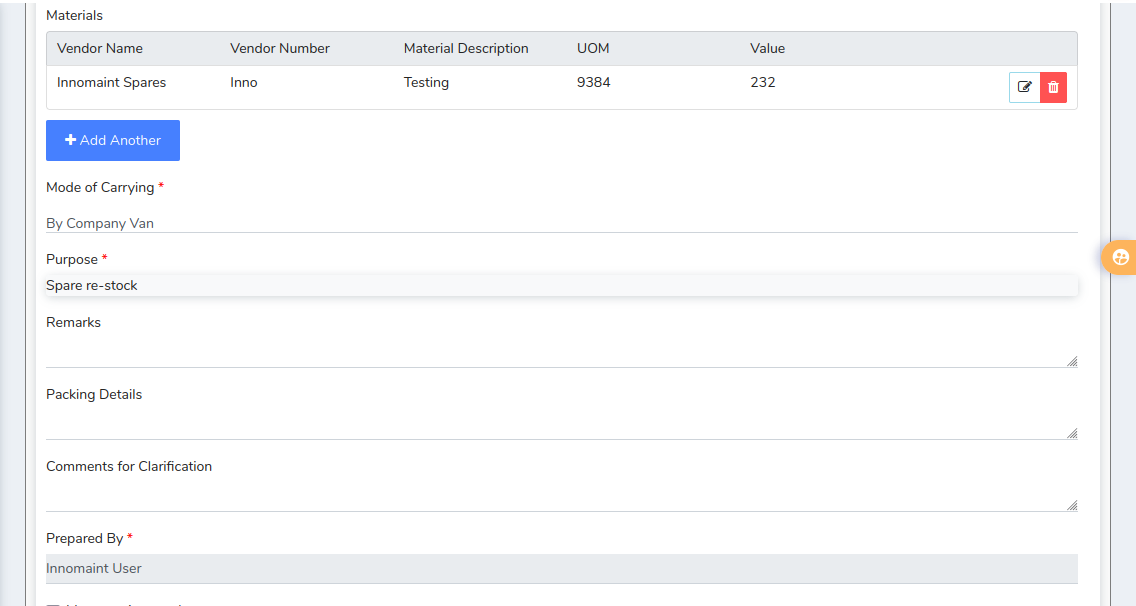Open the Mode of Carrying field
Viewport: 1136px width, 606px height.
(561, 223)
